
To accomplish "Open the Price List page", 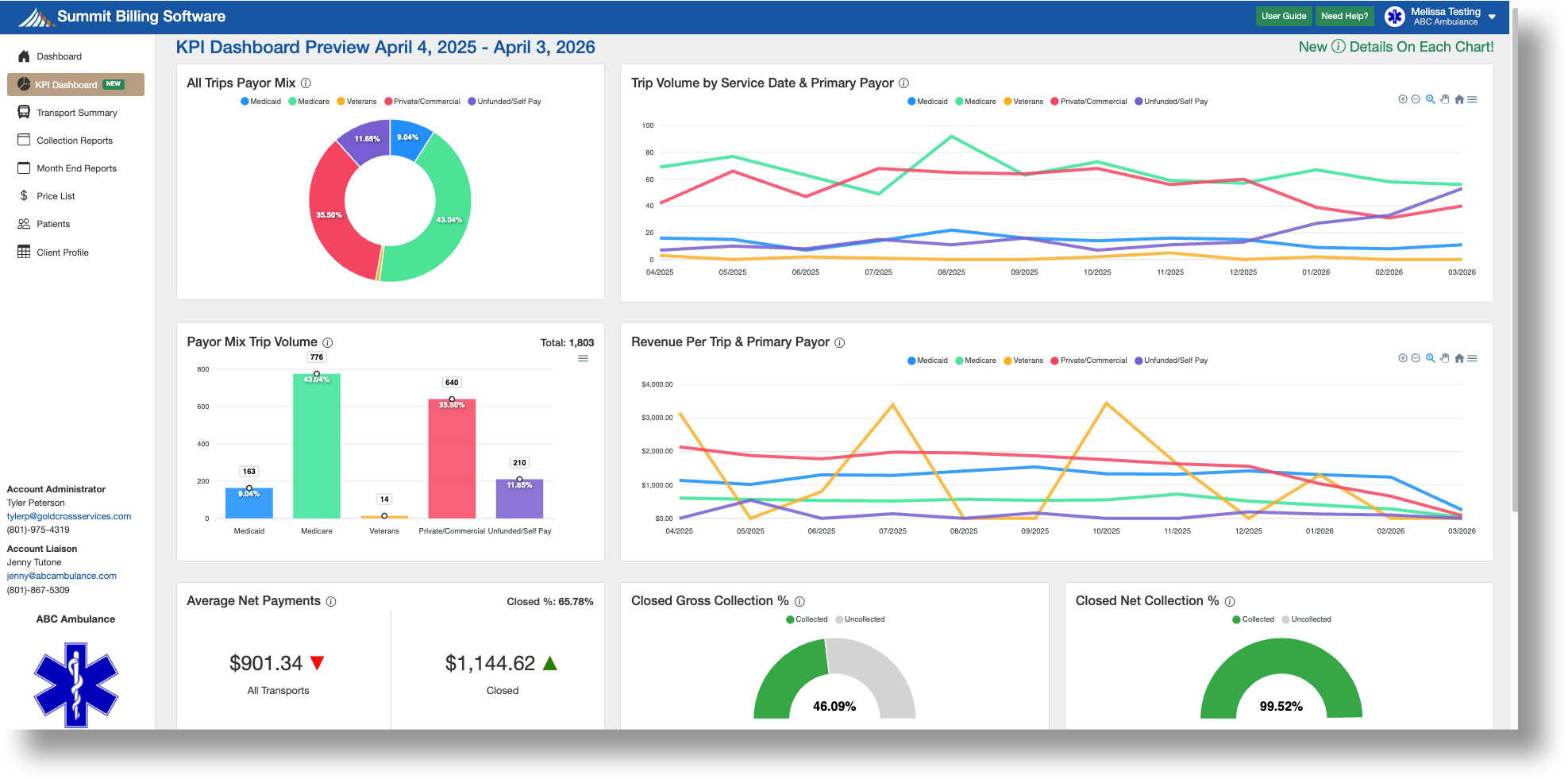I will pos(56,195).
